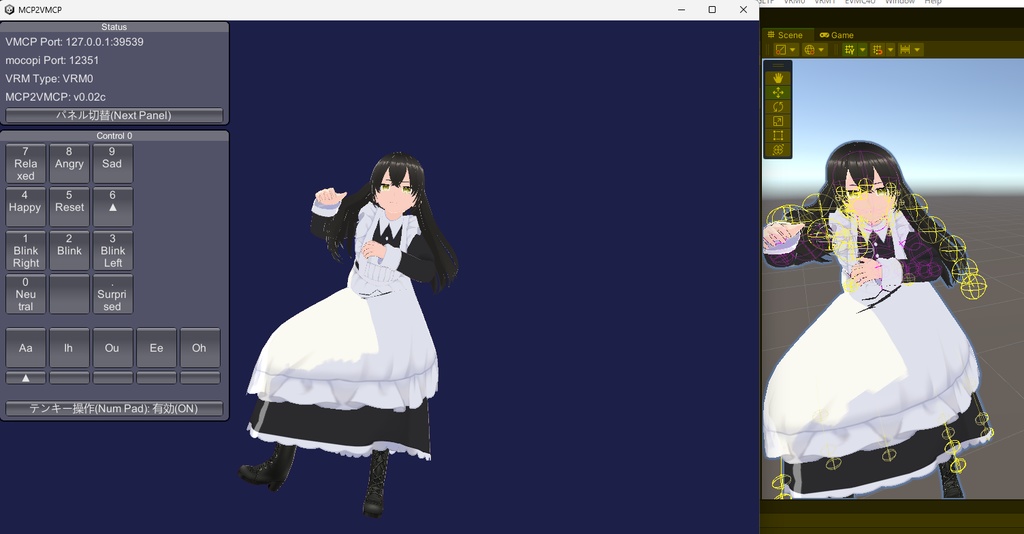1024x534 pixels.
Task: Select the Rect tool in Unity scene
Action: click(778, 135)
